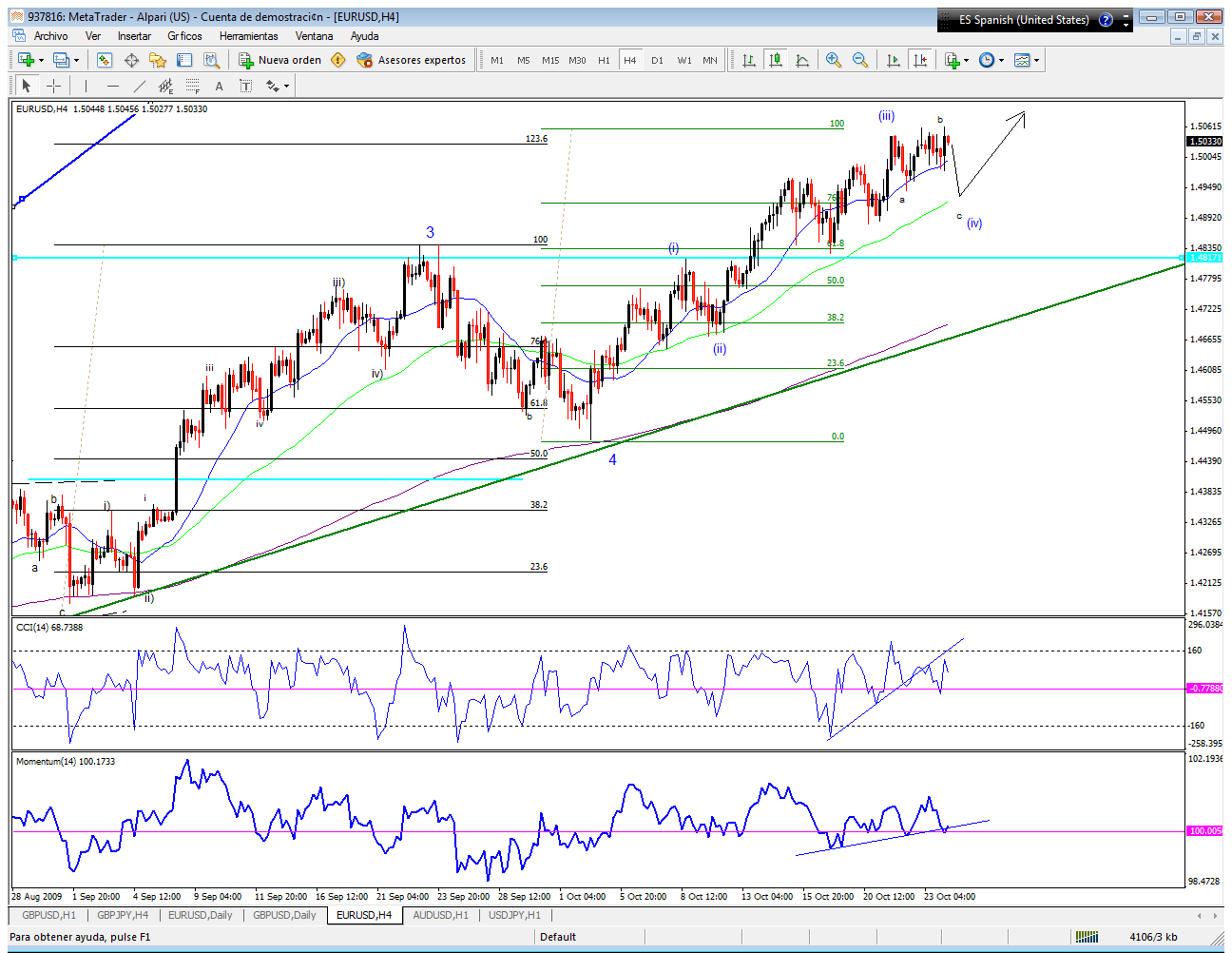The width and height of the screenshot is (1232, 953).
Task: Click the ES Spanish language bar indicator
Action: pyautogui.click(x=1022, y=20)
